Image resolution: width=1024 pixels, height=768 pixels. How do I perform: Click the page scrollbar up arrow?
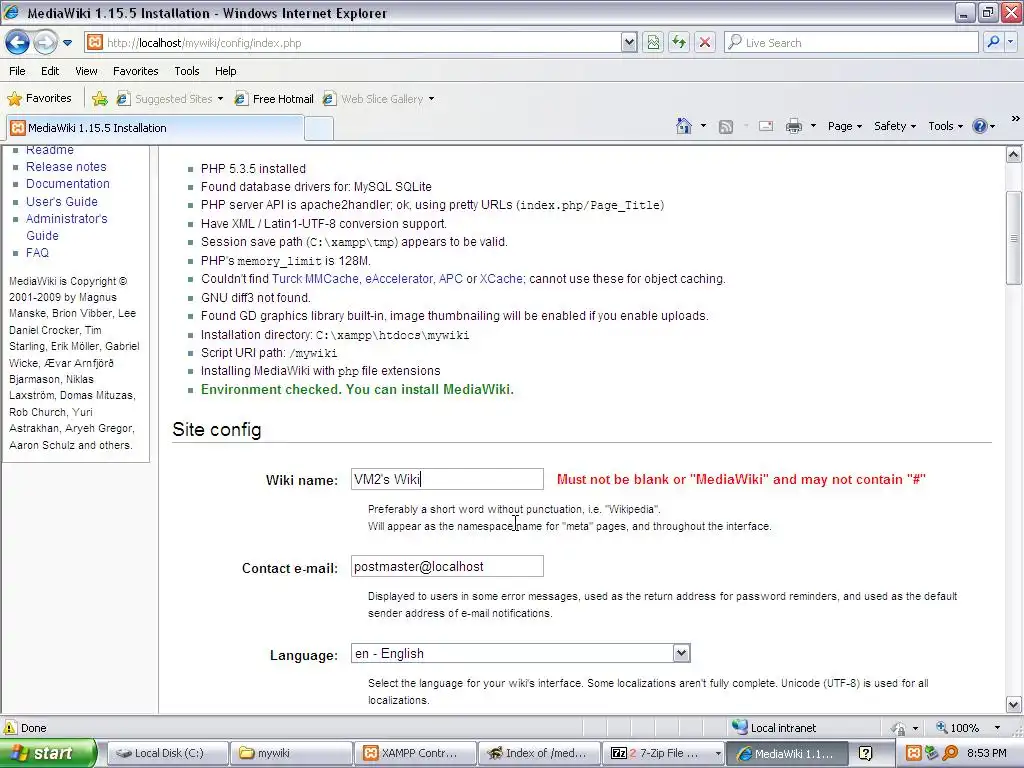pos(1014,155)
